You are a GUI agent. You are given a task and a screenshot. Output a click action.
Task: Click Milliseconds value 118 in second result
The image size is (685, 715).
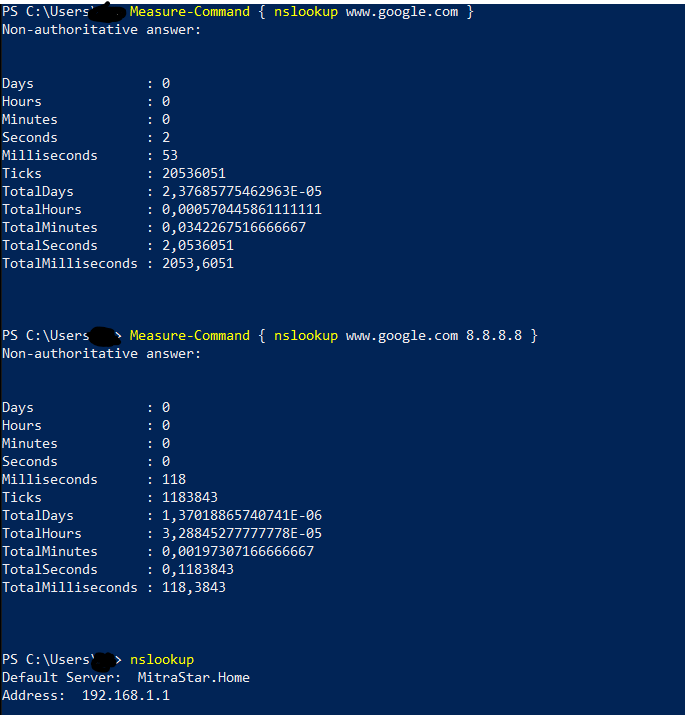pyautogui.click(x=174, y=479)
